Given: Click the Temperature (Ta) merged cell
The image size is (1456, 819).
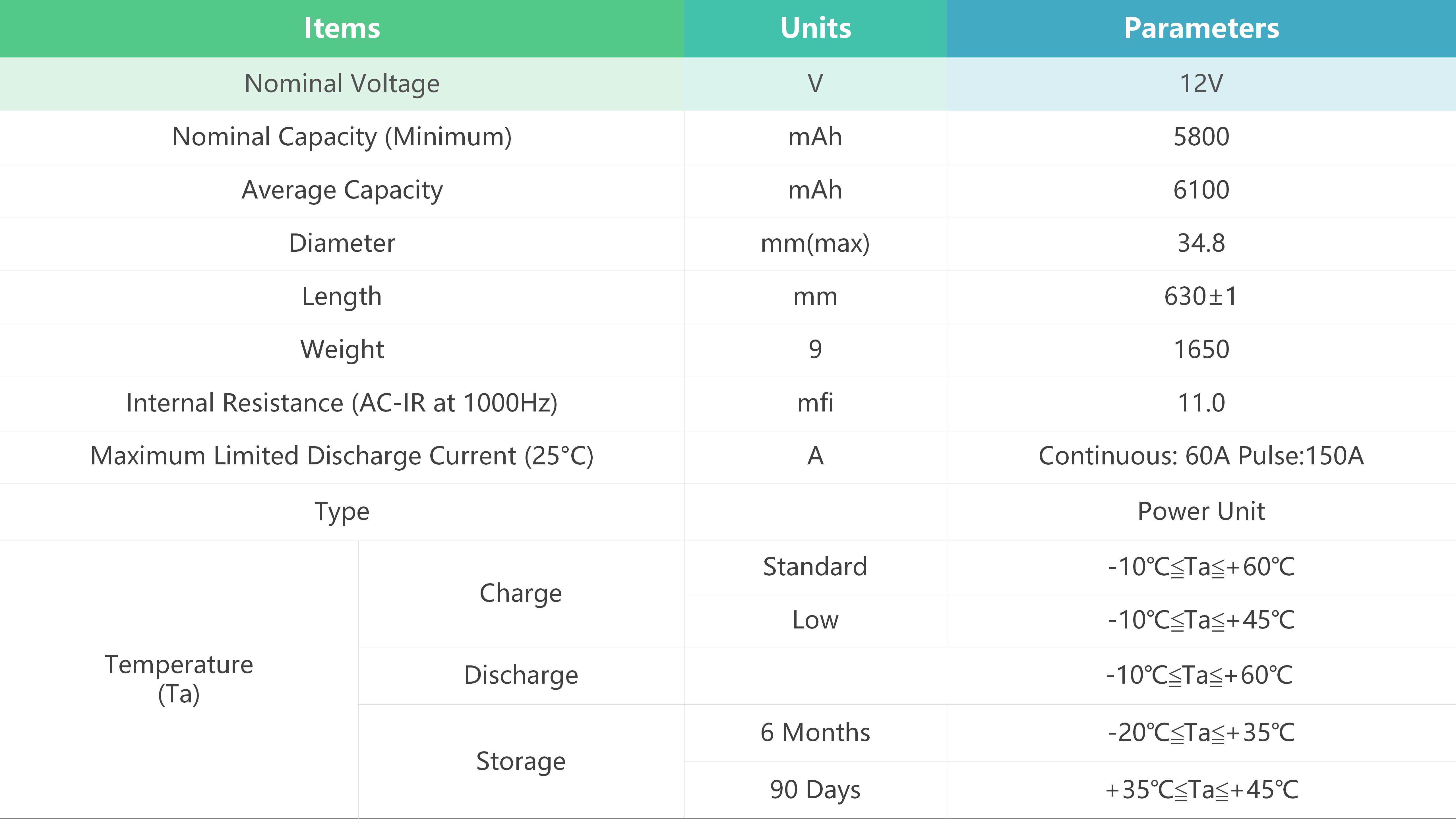Looking at the screenshot, I should point(179,679).
